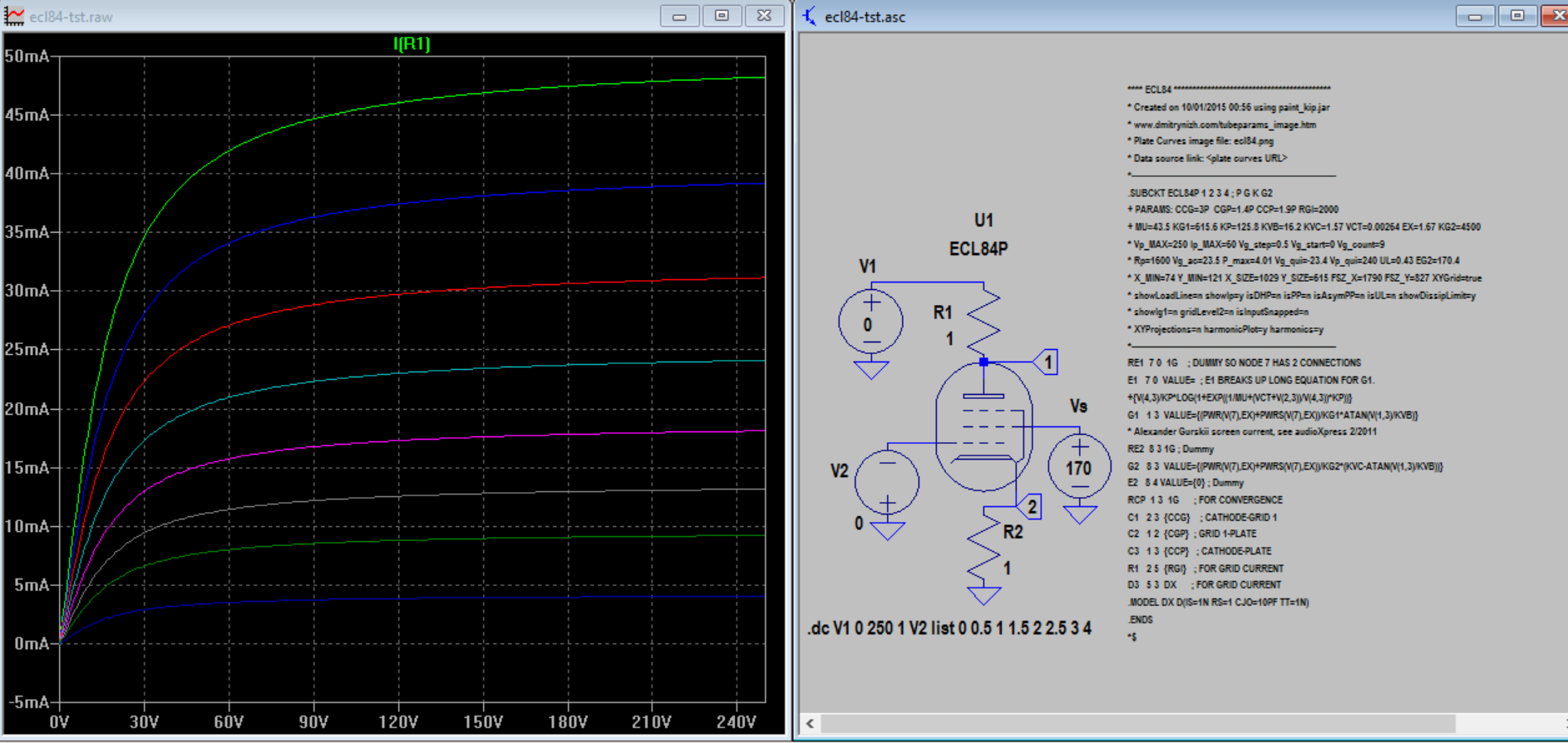Image resolution: width=1568 pixels, height=743 pixels.
Task: Click the 170 value inside the Vs source
Action: (1078, 469)
